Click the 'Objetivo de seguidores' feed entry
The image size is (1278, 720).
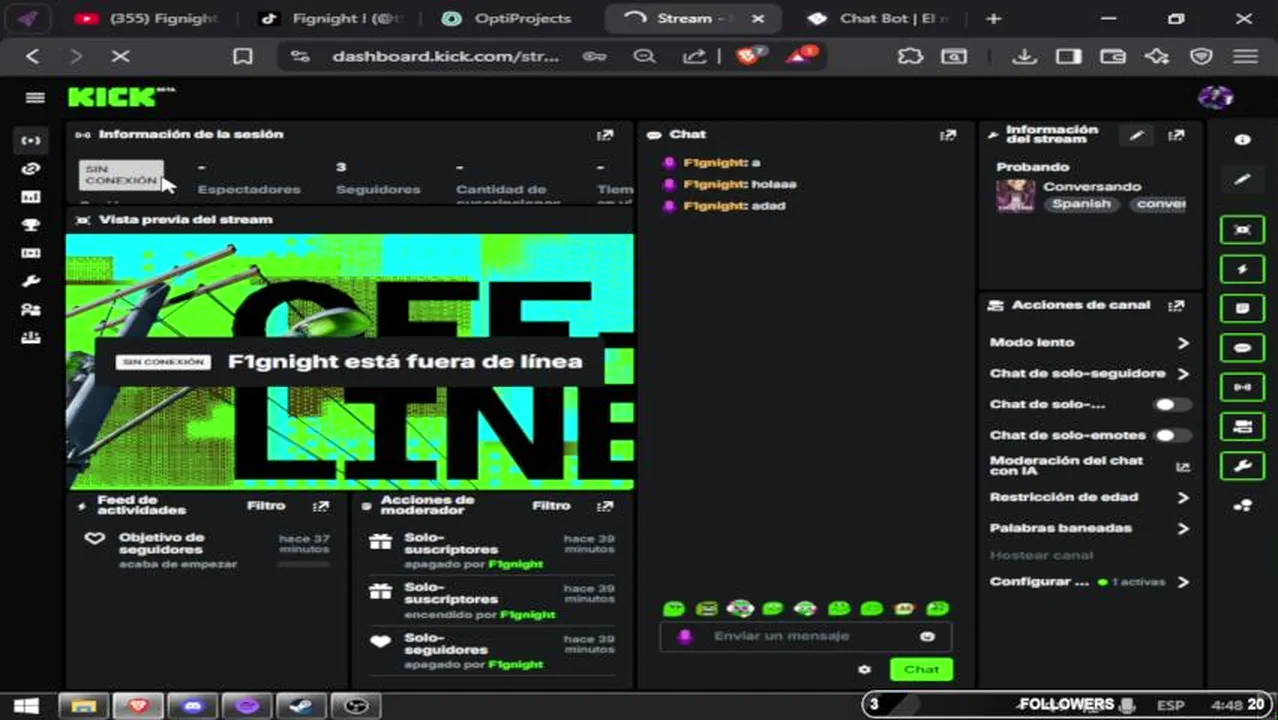208,550
